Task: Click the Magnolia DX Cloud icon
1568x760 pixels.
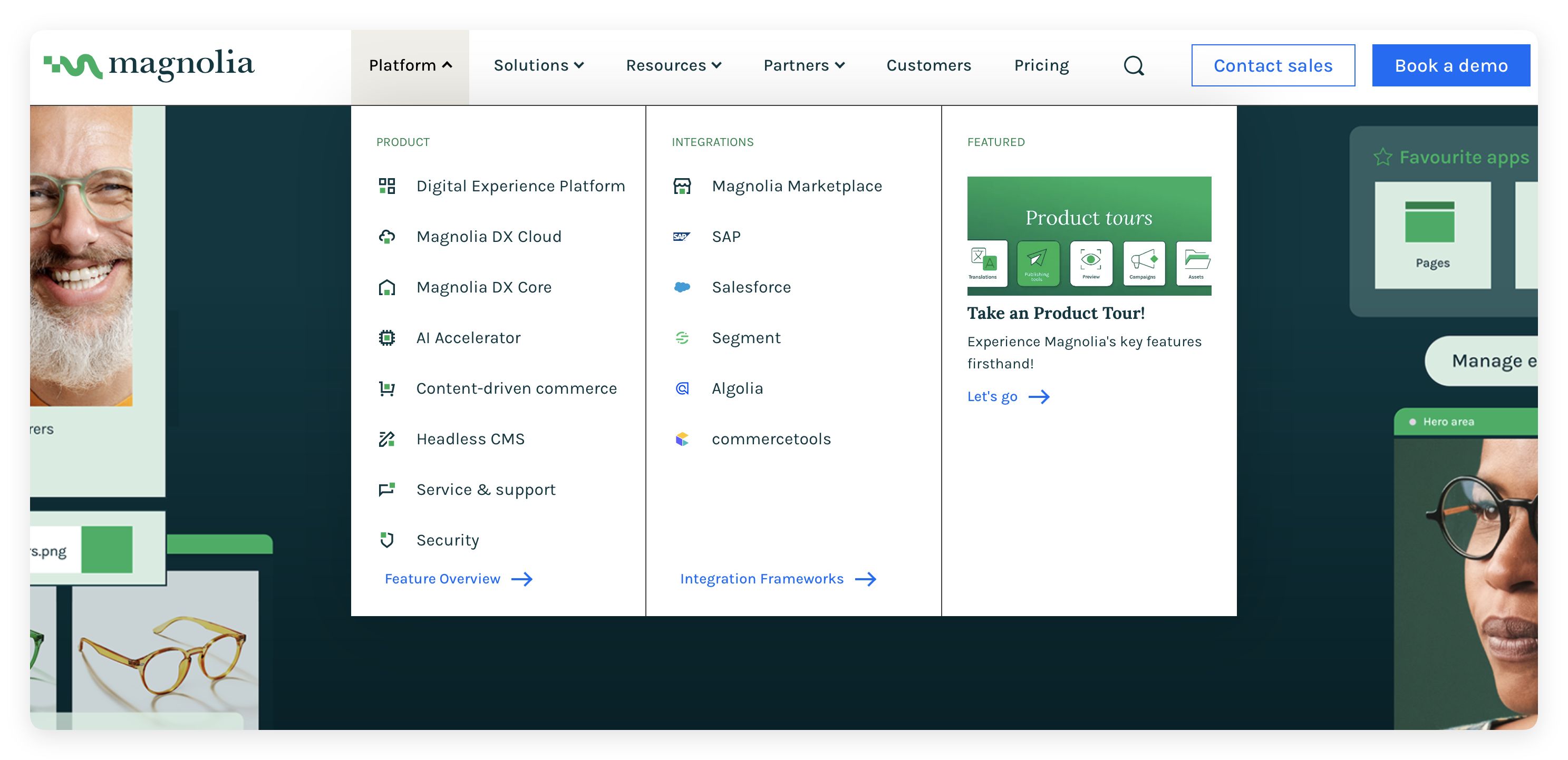Action: (387, 237)
